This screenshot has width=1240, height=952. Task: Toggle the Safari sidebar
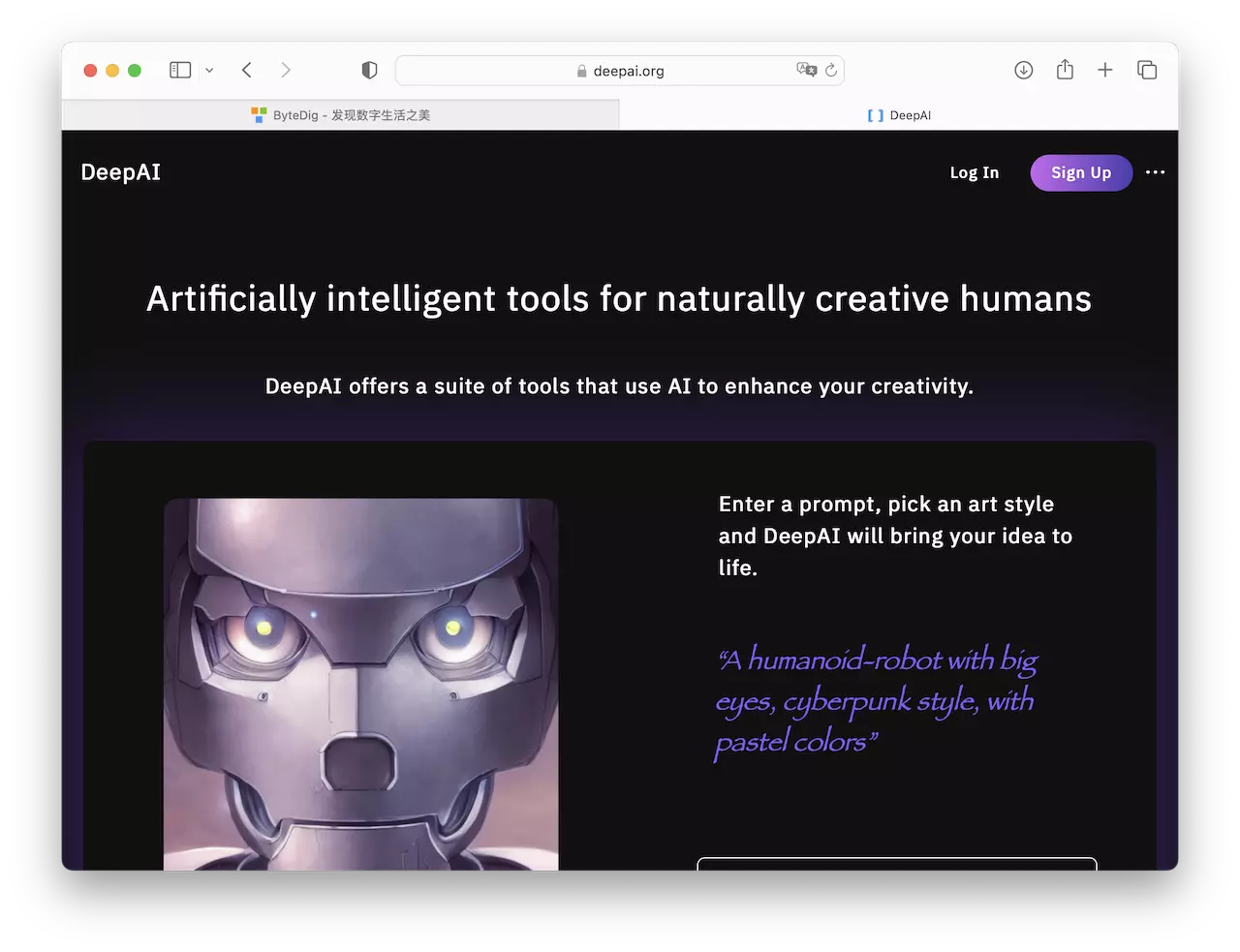[180, 70]
